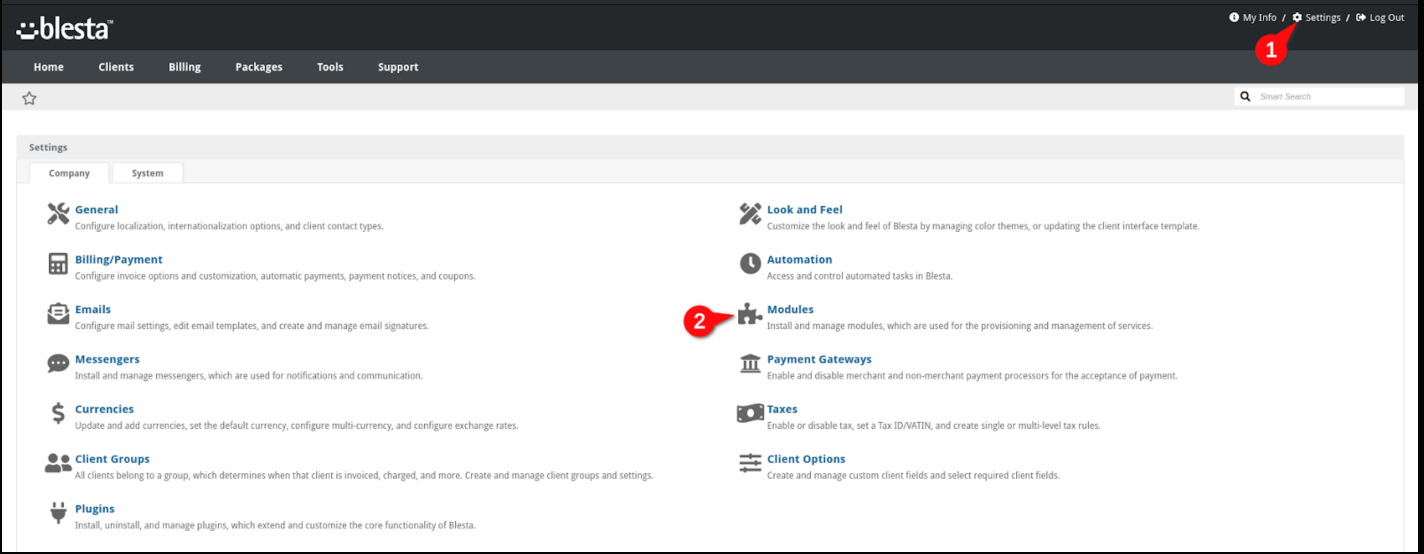Click the Currencies dollar sign icon
The width and height of the screenshot is (1424, 554).
(58, 414)
